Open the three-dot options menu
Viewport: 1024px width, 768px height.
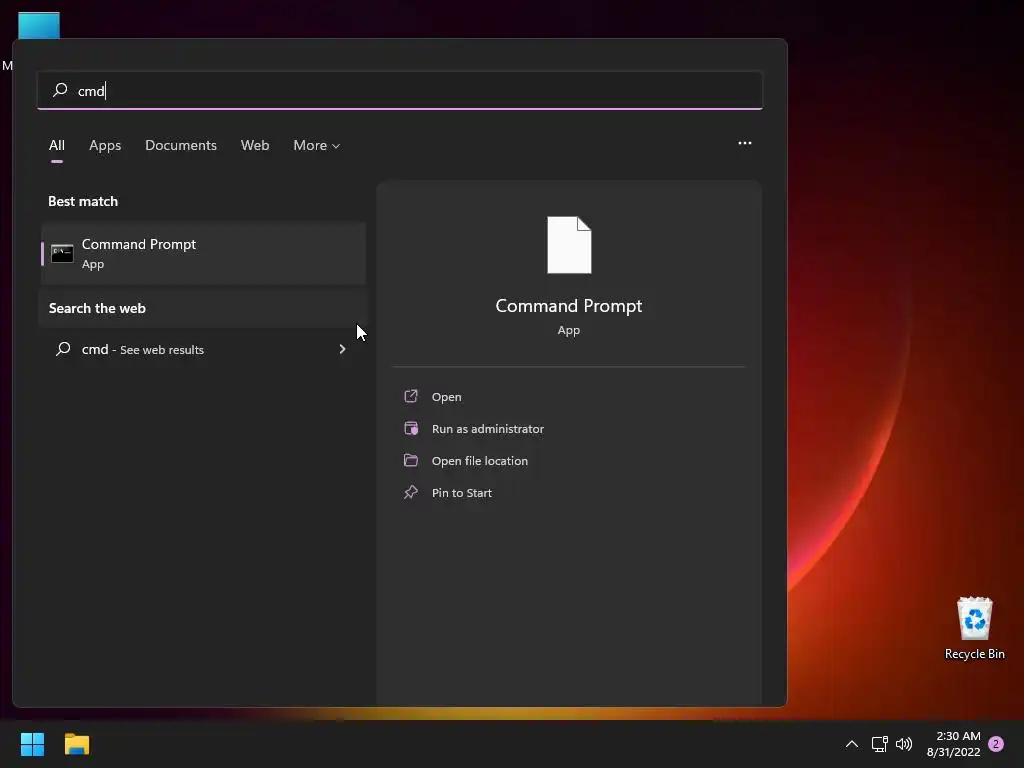click(744, 143)
